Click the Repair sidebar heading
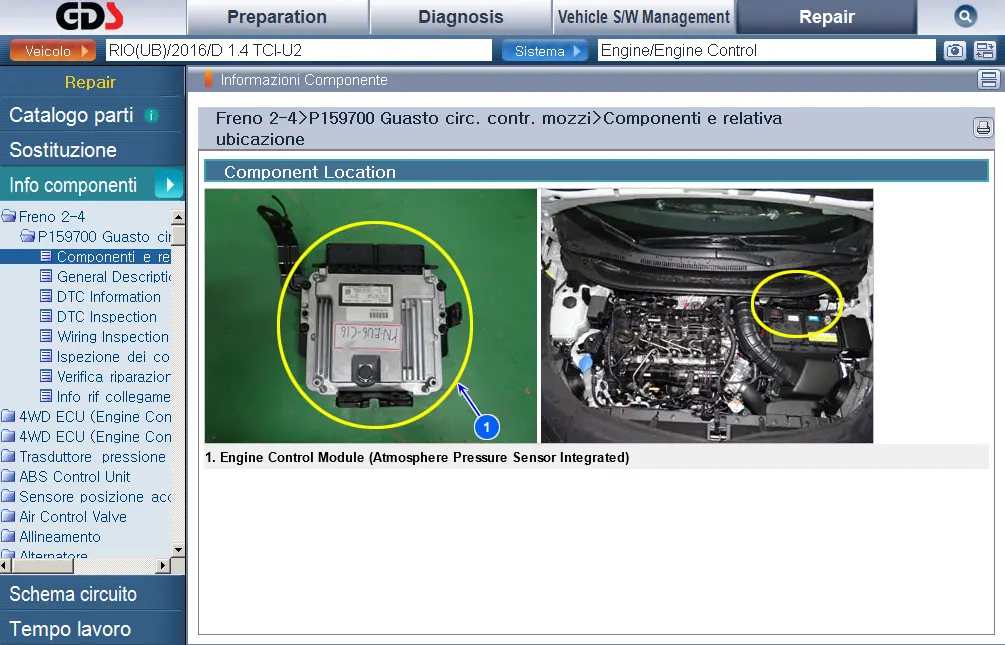This screenshot has width=1005, height=645. click(90, 82)
